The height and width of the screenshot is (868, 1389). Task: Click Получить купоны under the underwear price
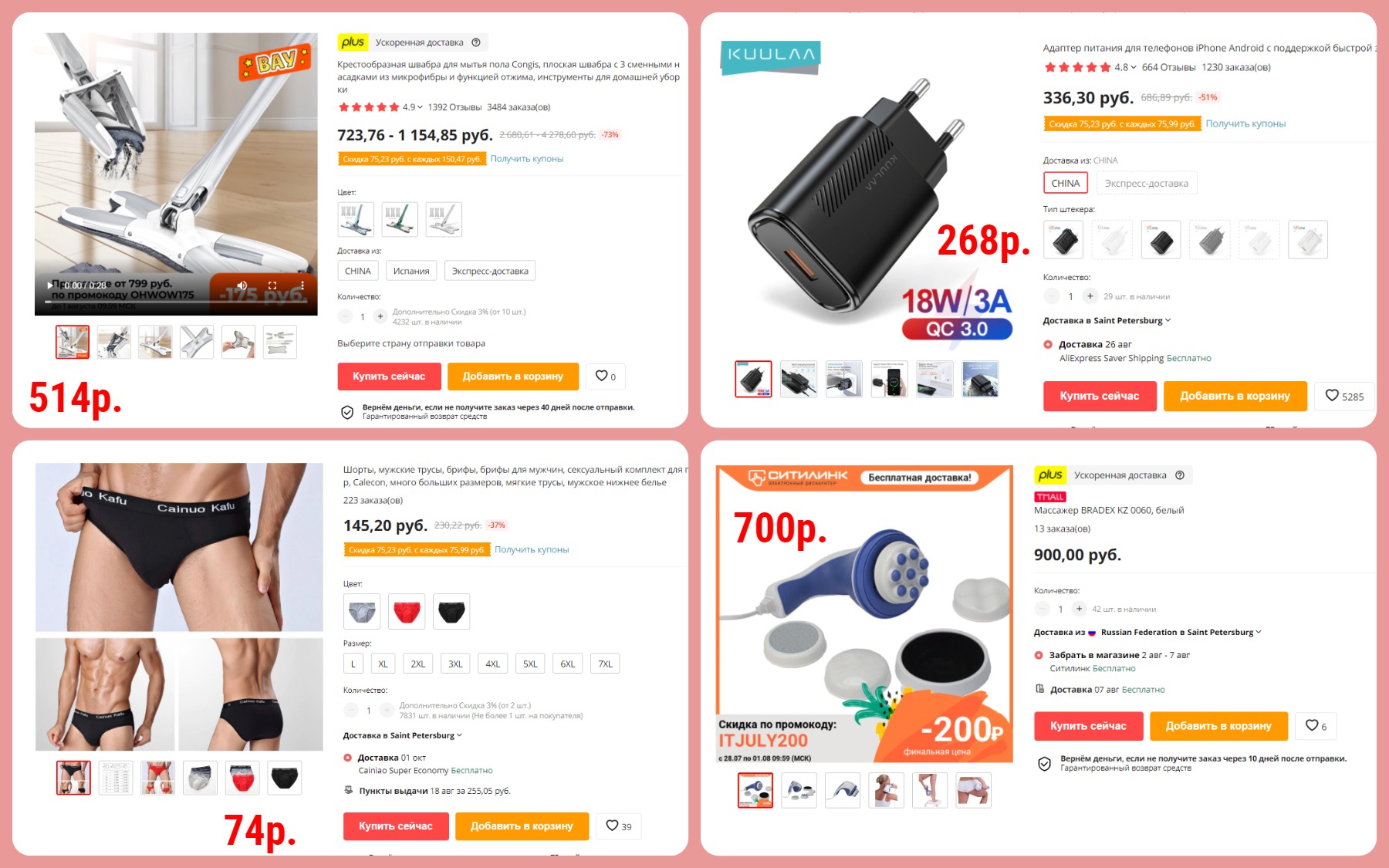(532, 549)
